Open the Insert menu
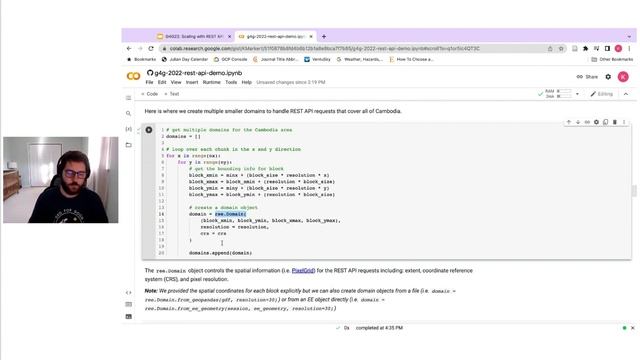Screen dimensions: 640x360 click(x=192, y=82)
